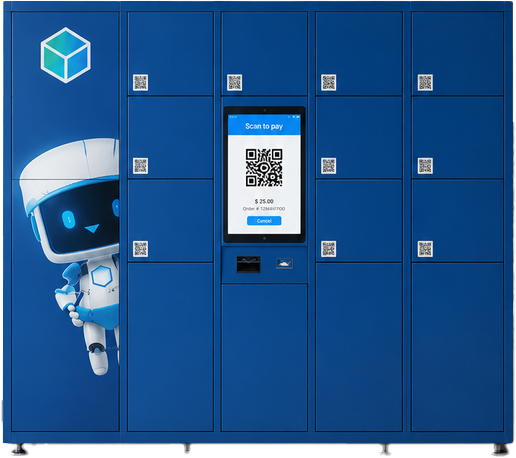
Task: Tap the hexagon badge on the robot's chest
Action: (102, 276)
